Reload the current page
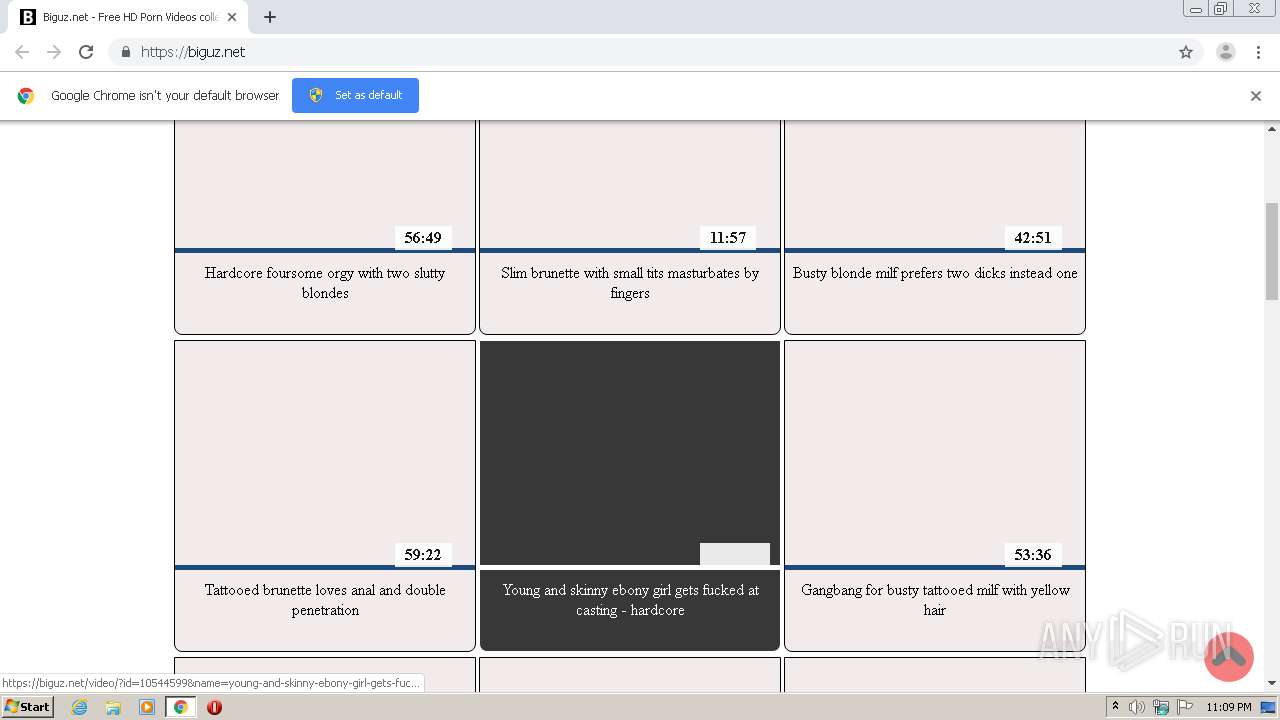The width and height of the screenshot is (1280, 720). point(86,52)
